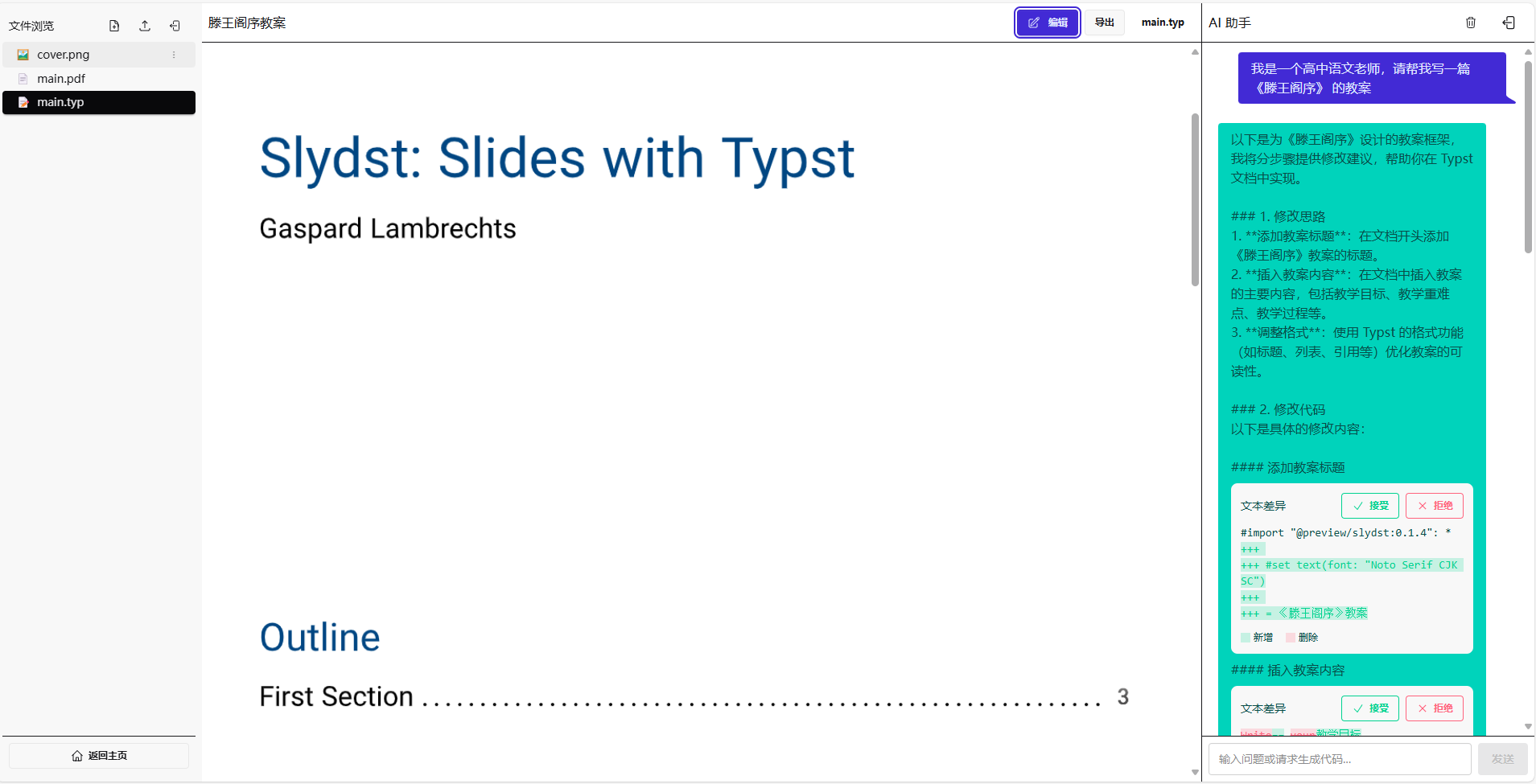Accept the second text diff suggestion
The height and width of the screenshot is (784, 1536).
(1369, 708)
